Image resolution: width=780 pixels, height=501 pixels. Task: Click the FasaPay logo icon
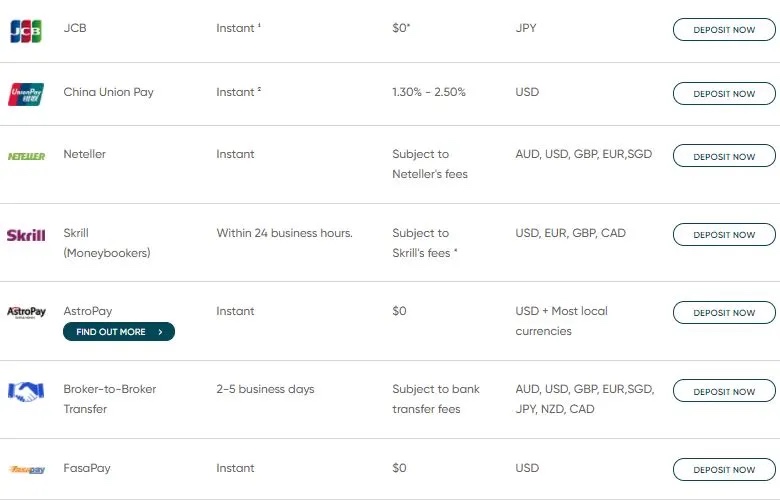26,469
